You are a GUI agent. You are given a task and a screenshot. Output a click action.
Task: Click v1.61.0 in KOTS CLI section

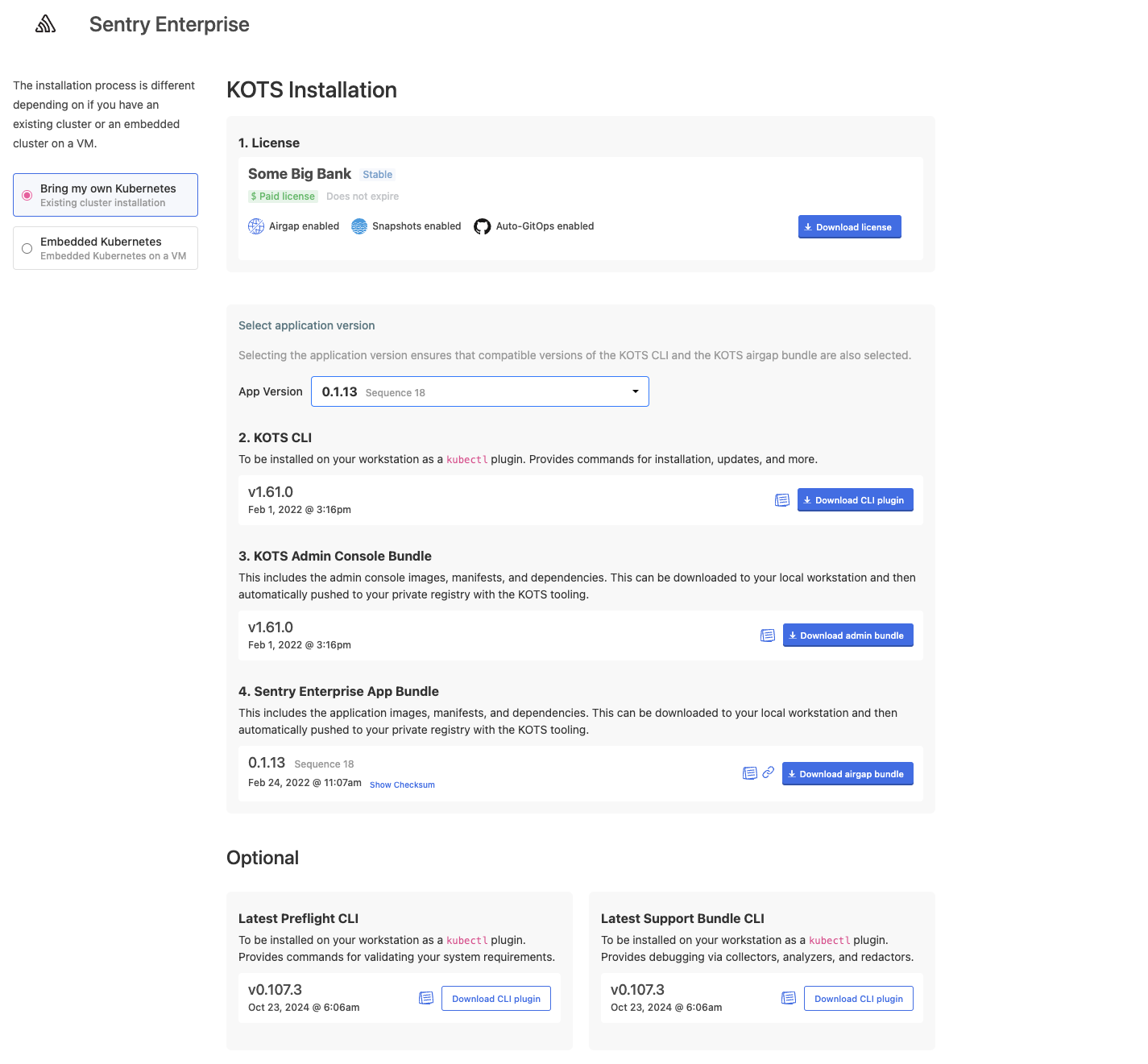[x=271, y=492]
